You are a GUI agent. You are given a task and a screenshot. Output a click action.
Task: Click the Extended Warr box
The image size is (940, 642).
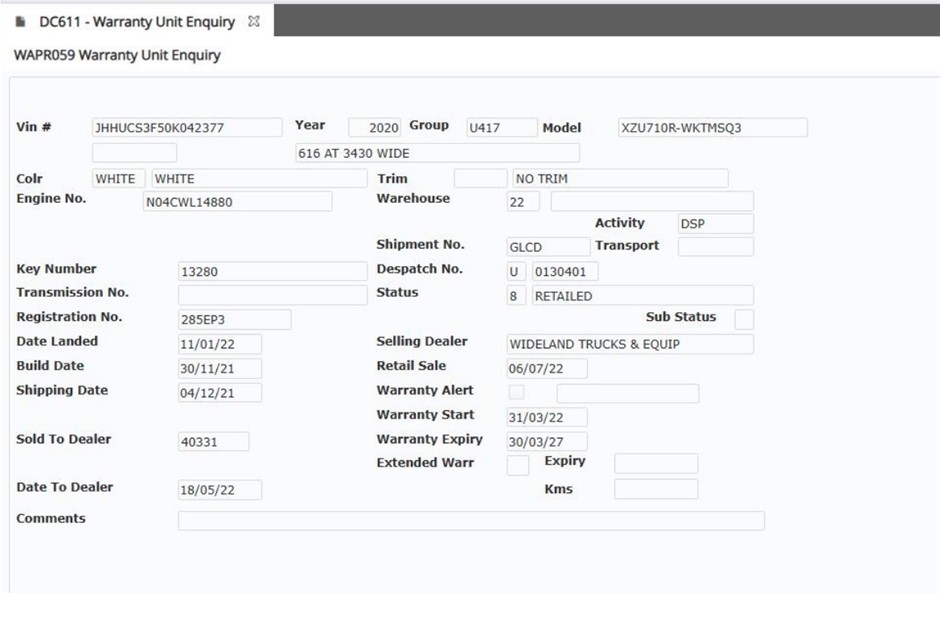coord(518,465)
